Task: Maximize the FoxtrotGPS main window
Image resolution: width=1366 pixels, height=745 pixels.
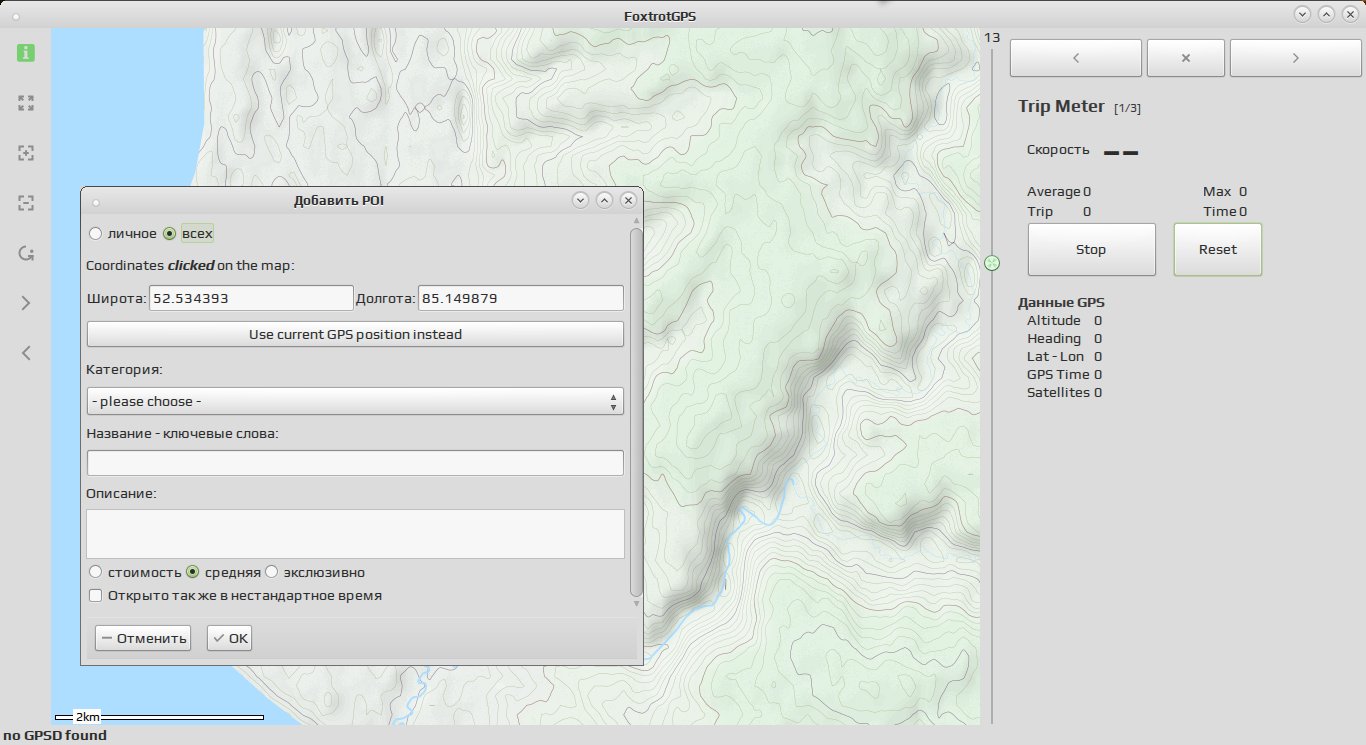Action: click(x=1326, y=14)
